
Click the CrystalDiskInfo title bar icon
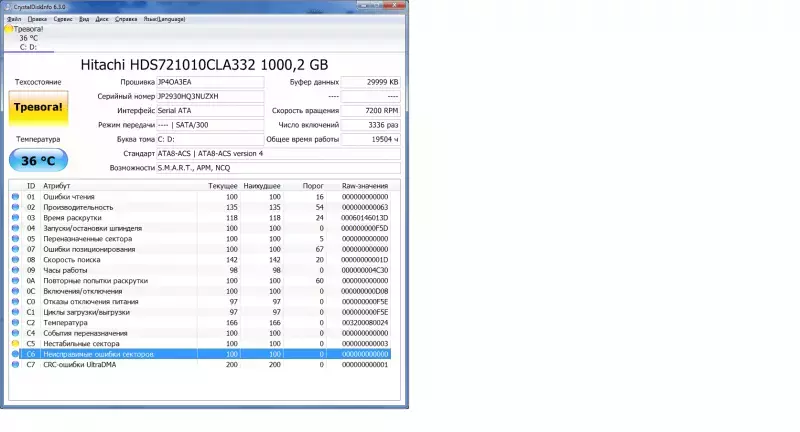7,7
